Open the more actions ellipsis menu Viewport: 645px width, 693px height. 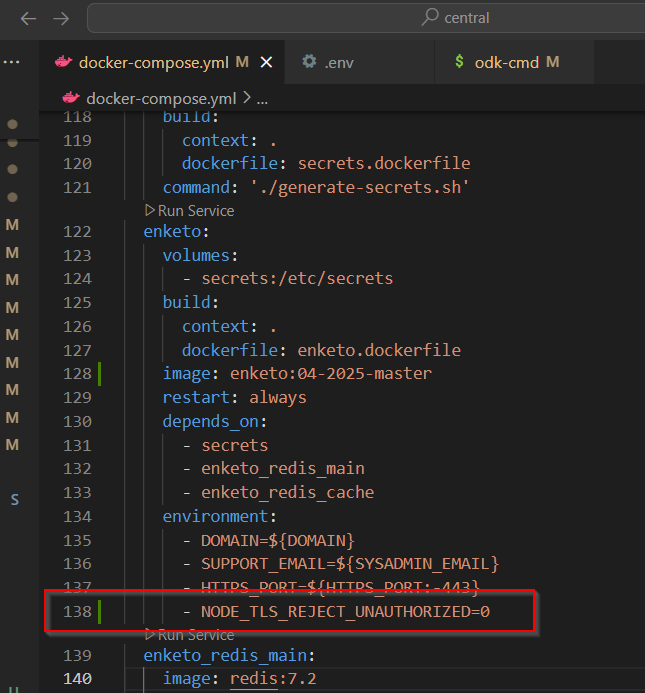(x=11, y=62)
